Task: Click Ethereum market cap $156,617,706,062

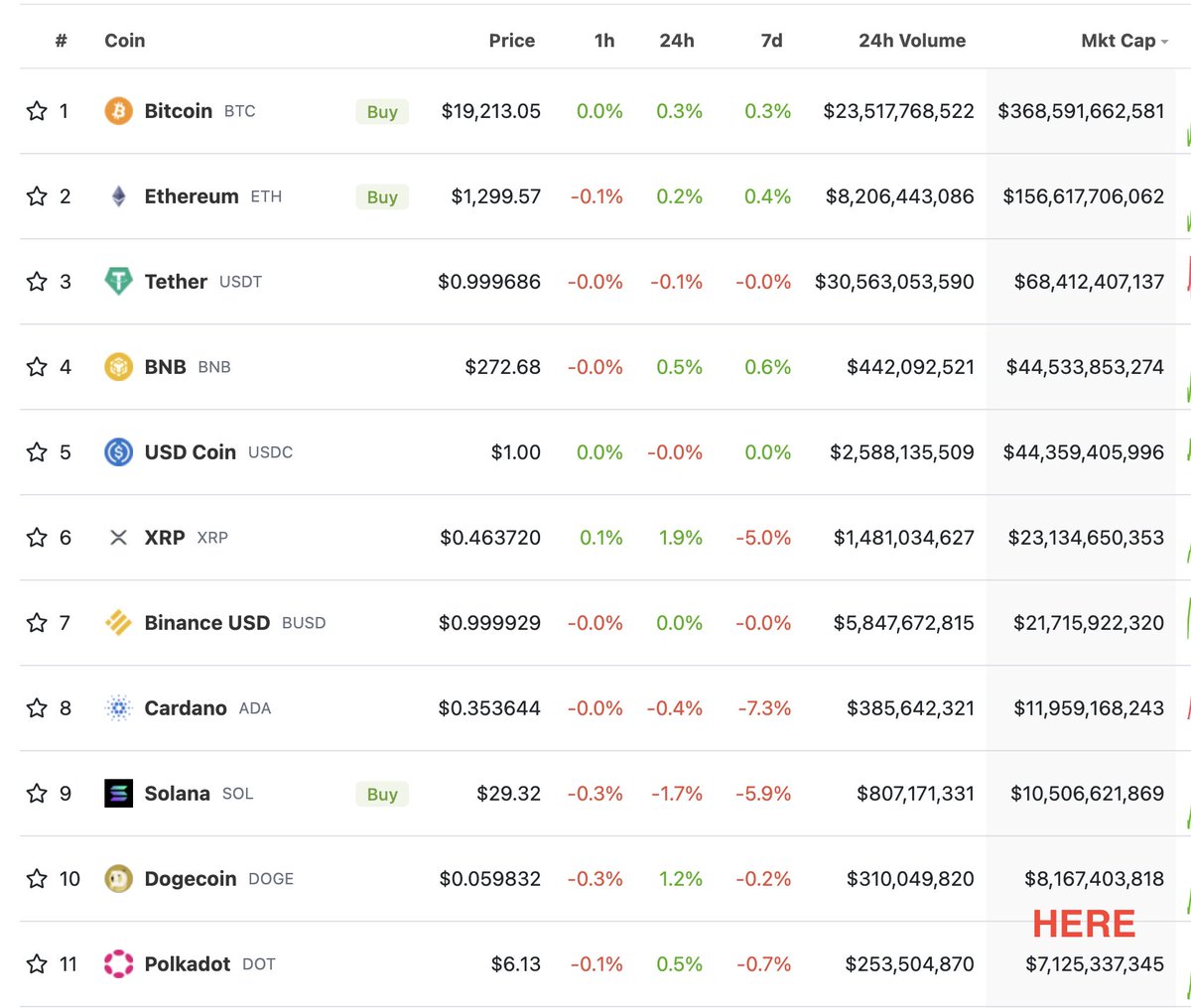Action: pyautogui.click(x=1084, y=196)
